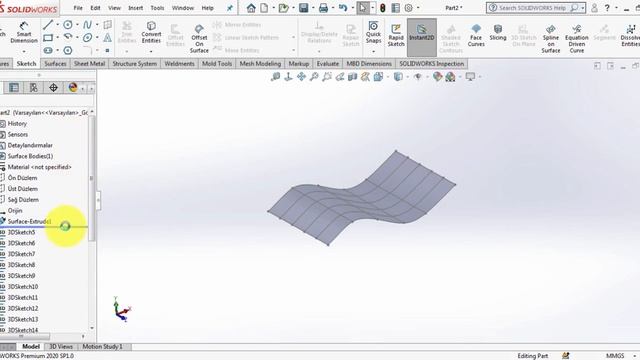Open the View menu

click(114, 8)
